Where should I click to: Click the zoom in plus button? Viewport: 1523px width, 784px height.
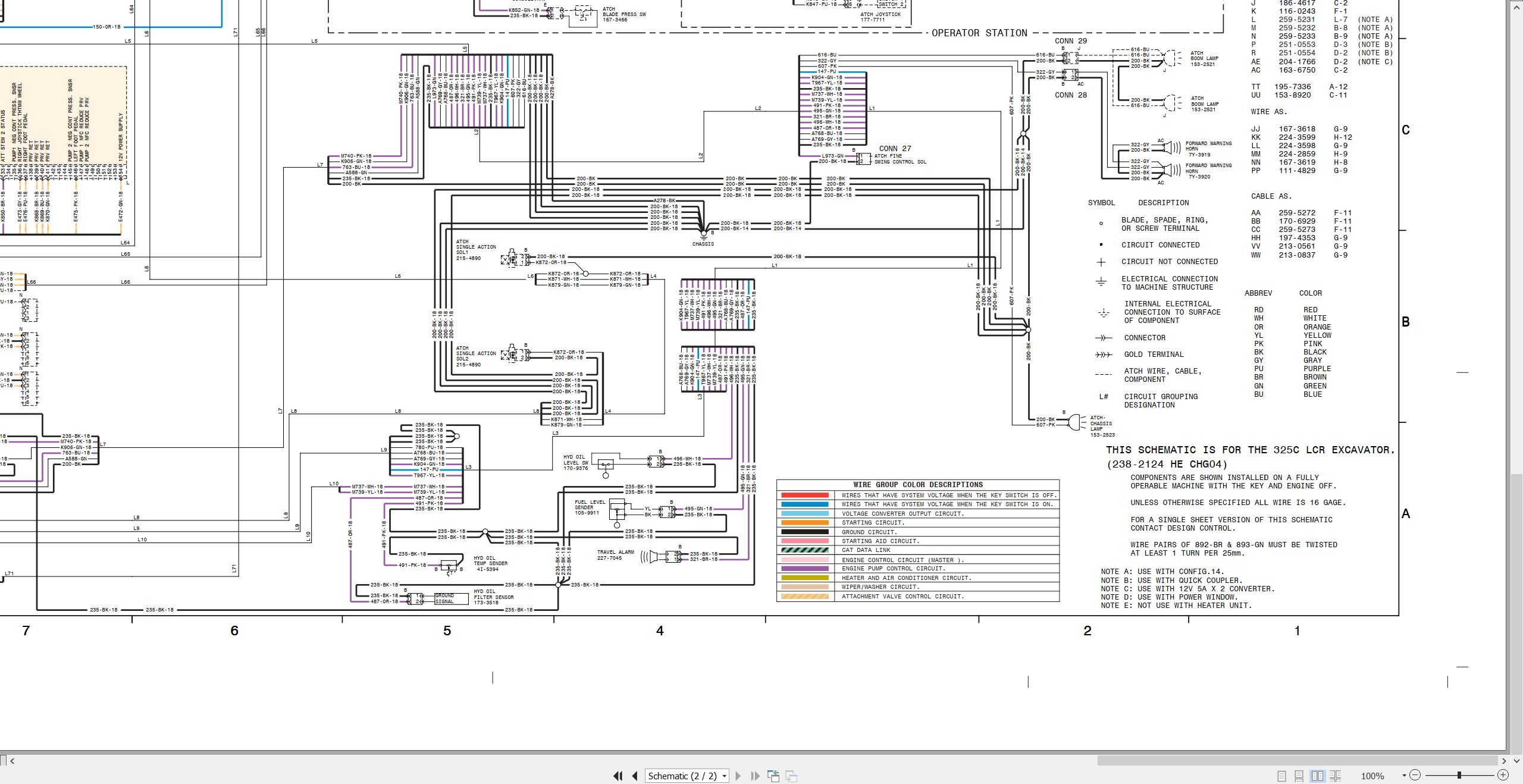1503,775
